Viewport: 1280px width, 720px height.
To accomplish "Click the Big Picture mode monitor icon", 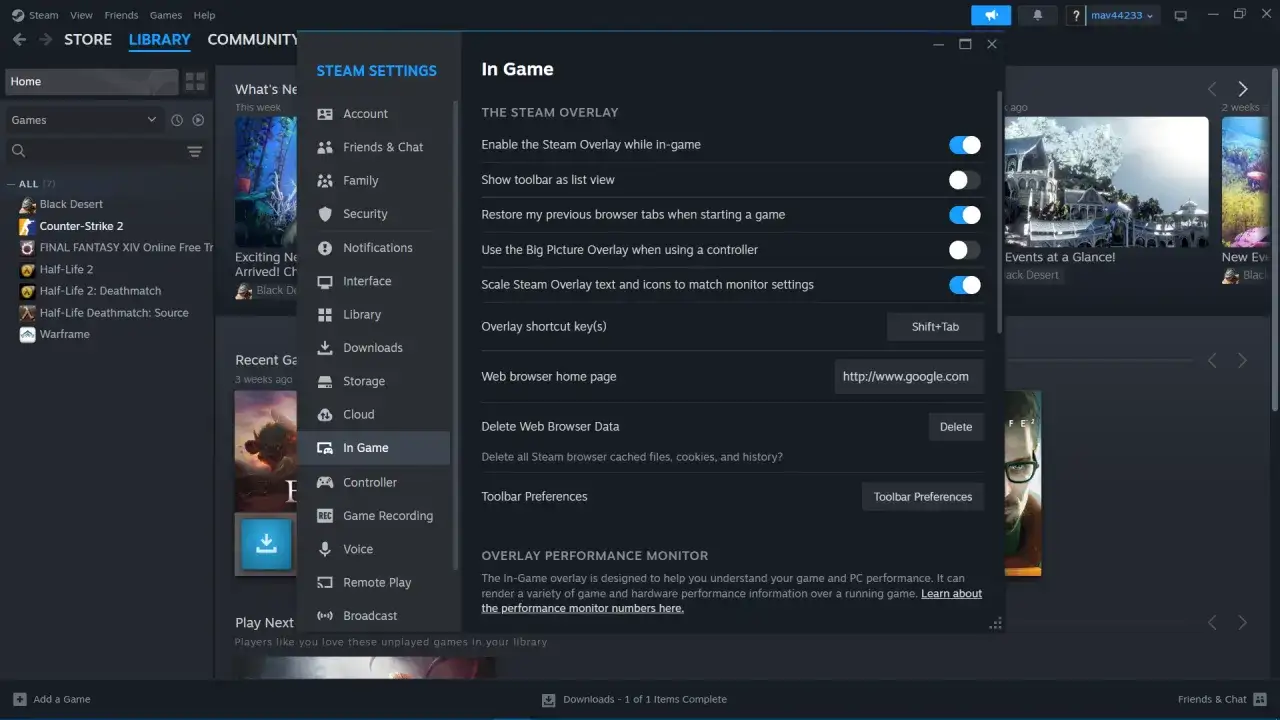I will coord(1181,15).
